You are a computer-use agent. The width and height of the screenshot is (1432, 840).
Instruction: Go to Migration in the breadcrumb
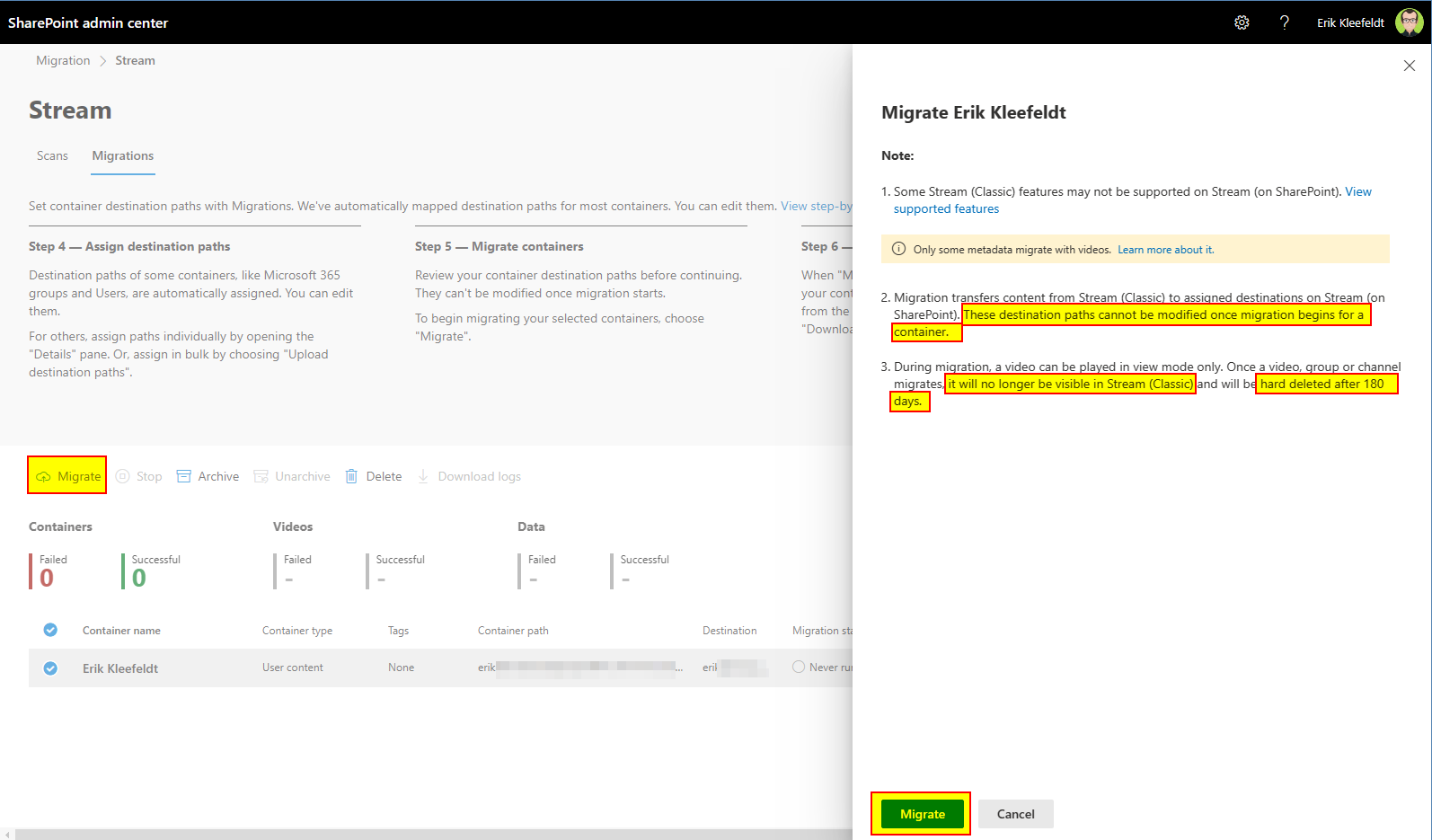click(x=63, y=60)
